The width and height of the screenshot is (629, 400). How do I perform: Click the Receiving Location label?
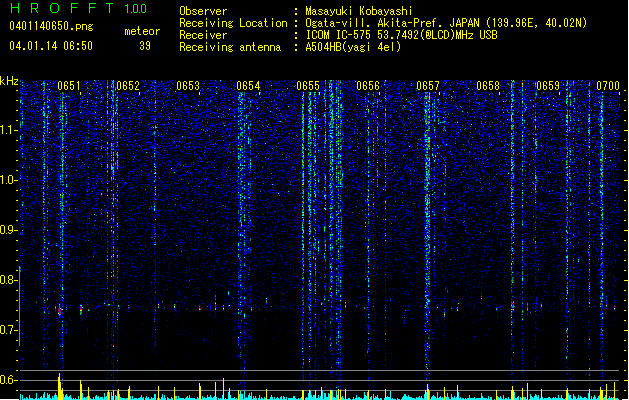point(233,23)
